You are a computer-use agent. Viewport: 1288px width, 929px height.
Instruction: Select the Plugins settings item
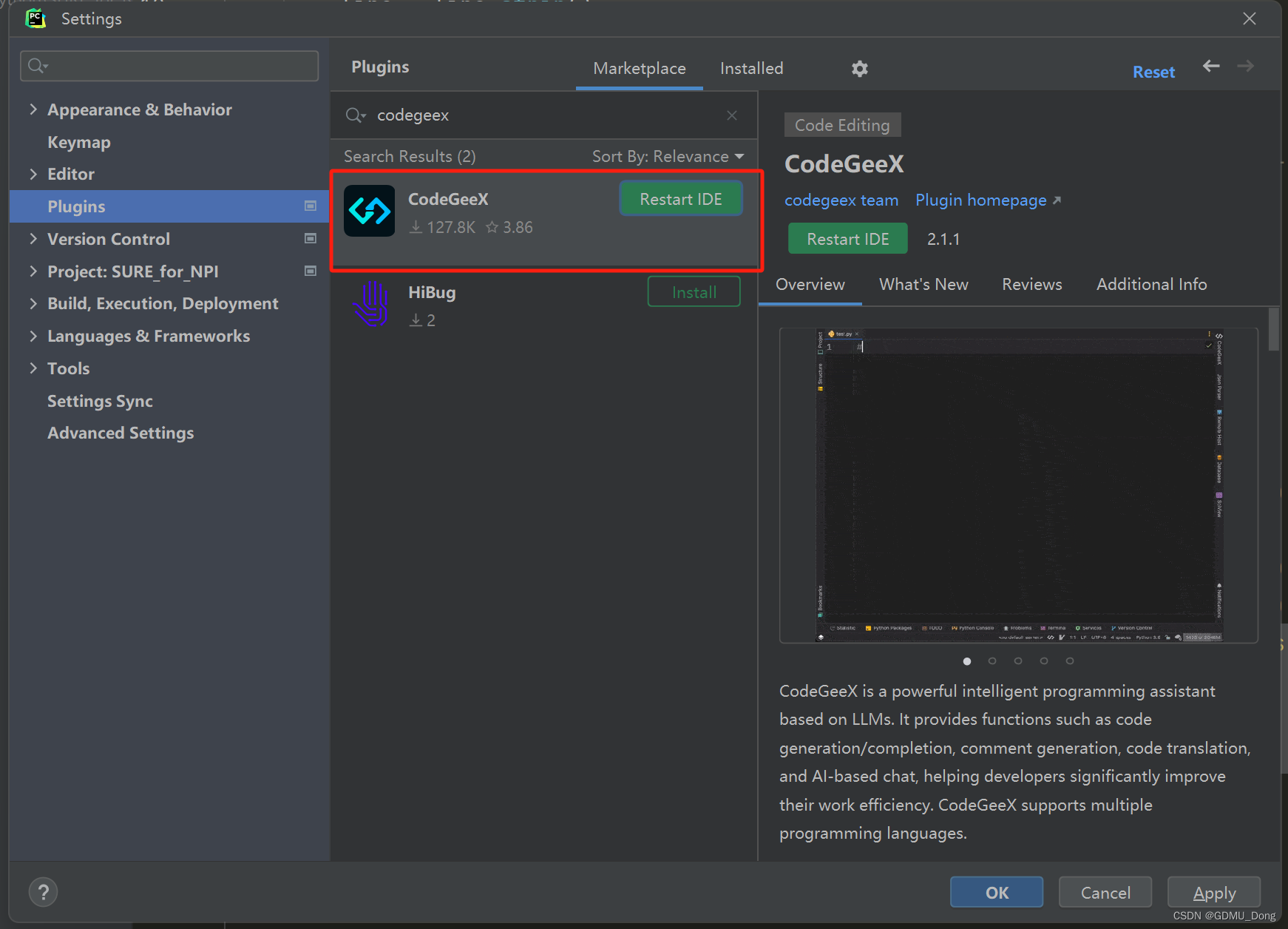[x=169, y=206]
